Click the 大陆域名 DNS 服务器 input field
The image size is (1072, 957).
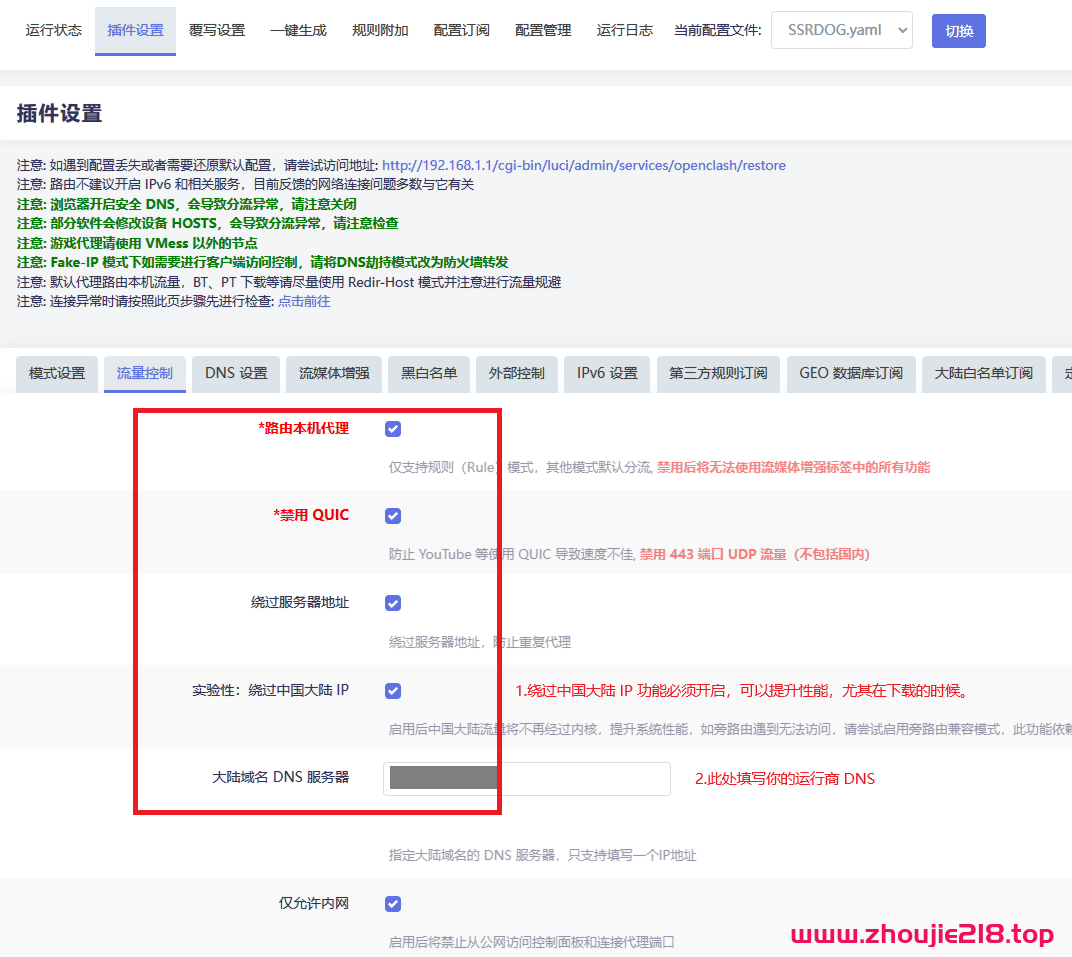click(x=526, y=779)
